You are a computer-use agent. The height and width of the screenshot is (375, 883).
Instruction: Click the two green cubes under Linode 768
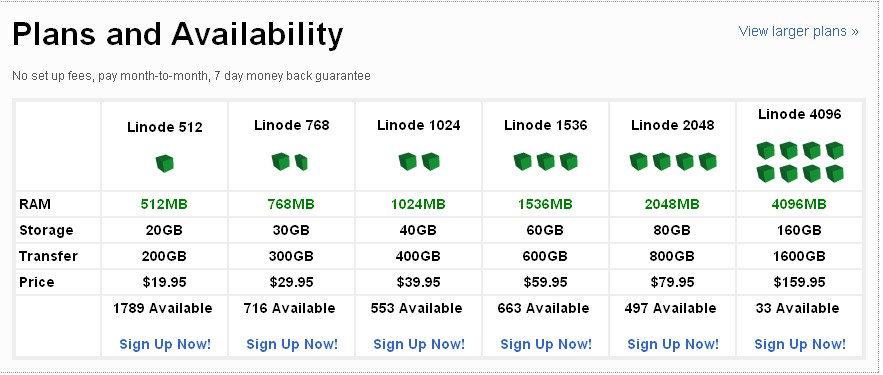(290, 162)
